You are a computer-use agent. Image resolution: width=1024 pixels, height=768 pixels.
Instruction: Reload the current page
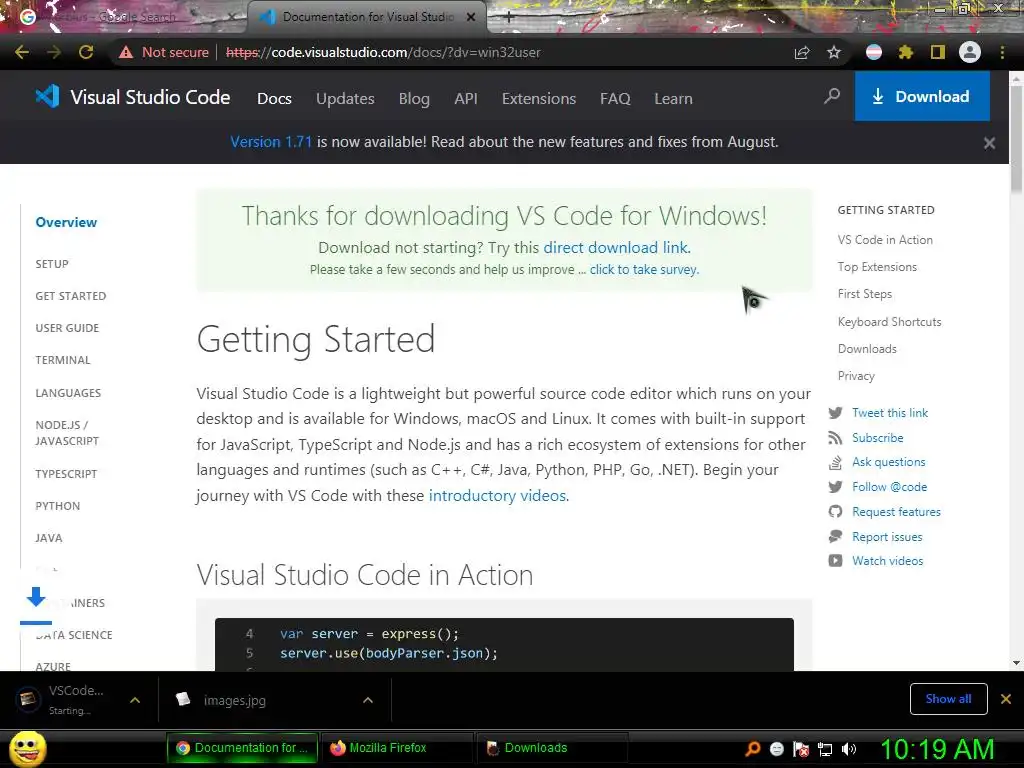[x=86, y=52]
